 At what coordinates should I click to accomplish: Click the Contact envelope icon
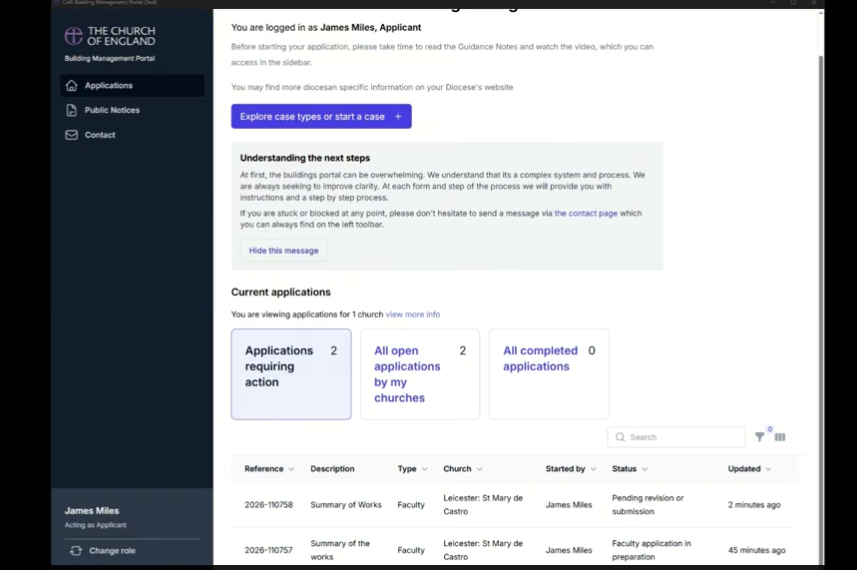[72, 135]
